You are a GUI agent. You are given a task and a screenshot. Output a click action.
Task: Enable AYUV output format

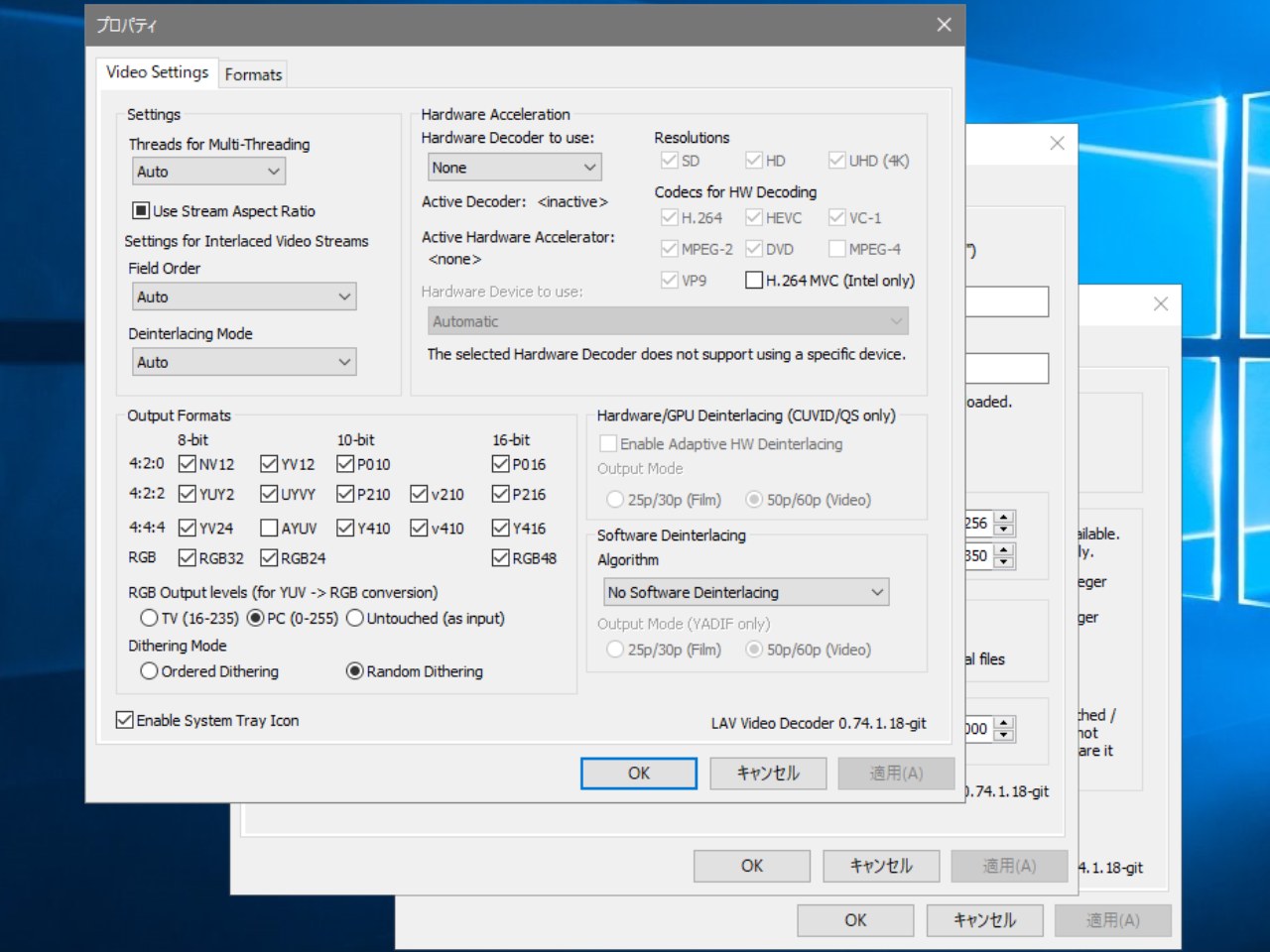tap(269, 528)
